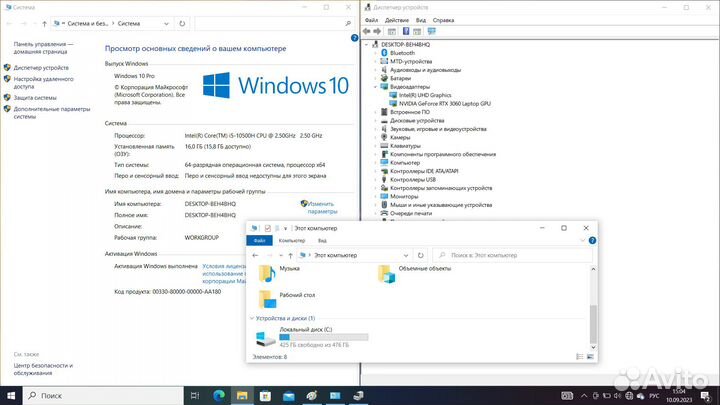
Task: Open the 3D Objects folder icon
Action: click(x=386, y=273)
